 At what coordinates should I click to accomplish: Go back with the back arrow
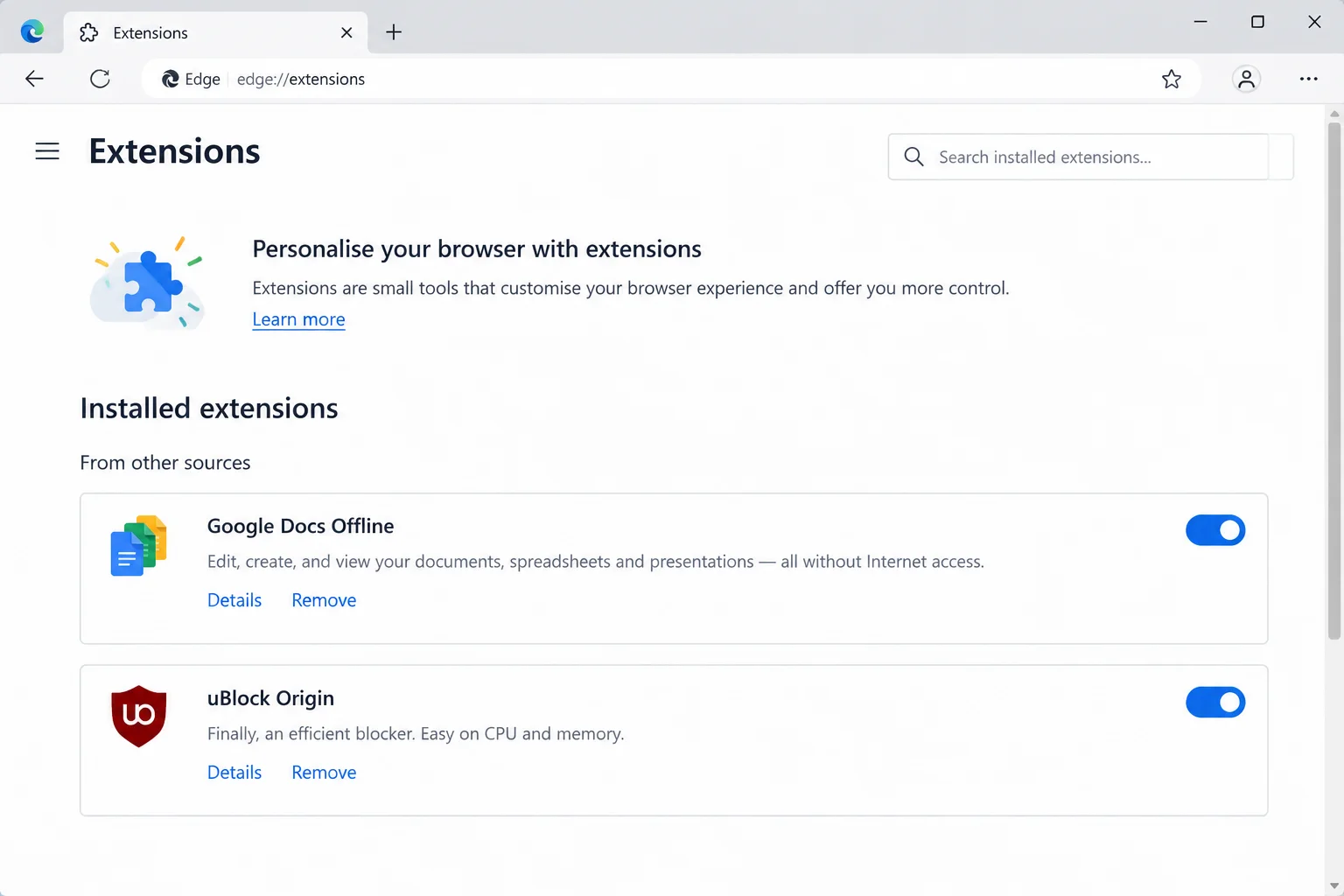34,79
